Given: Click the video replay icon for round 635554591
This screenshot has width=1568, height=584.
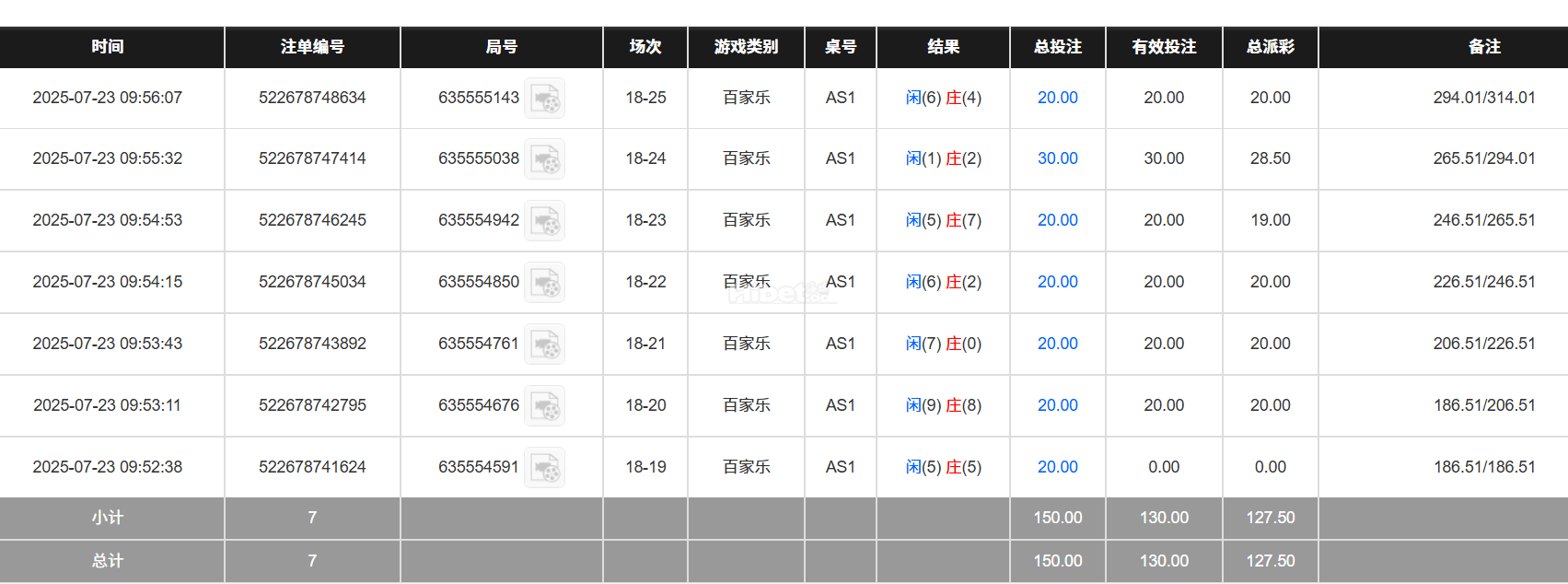Looking at the screenshot, I should [544, 467].
